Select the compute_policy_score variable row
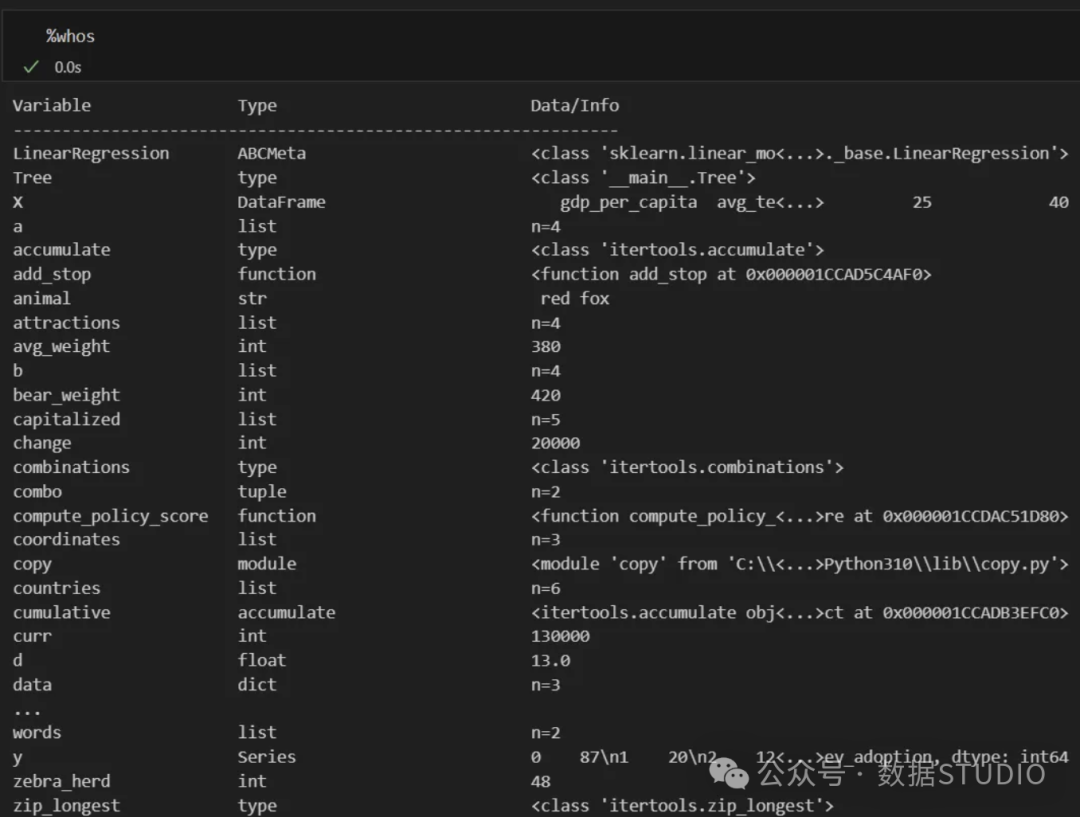Image resolution: width=1080 pixels, height=817 pixels. [540, 516]
